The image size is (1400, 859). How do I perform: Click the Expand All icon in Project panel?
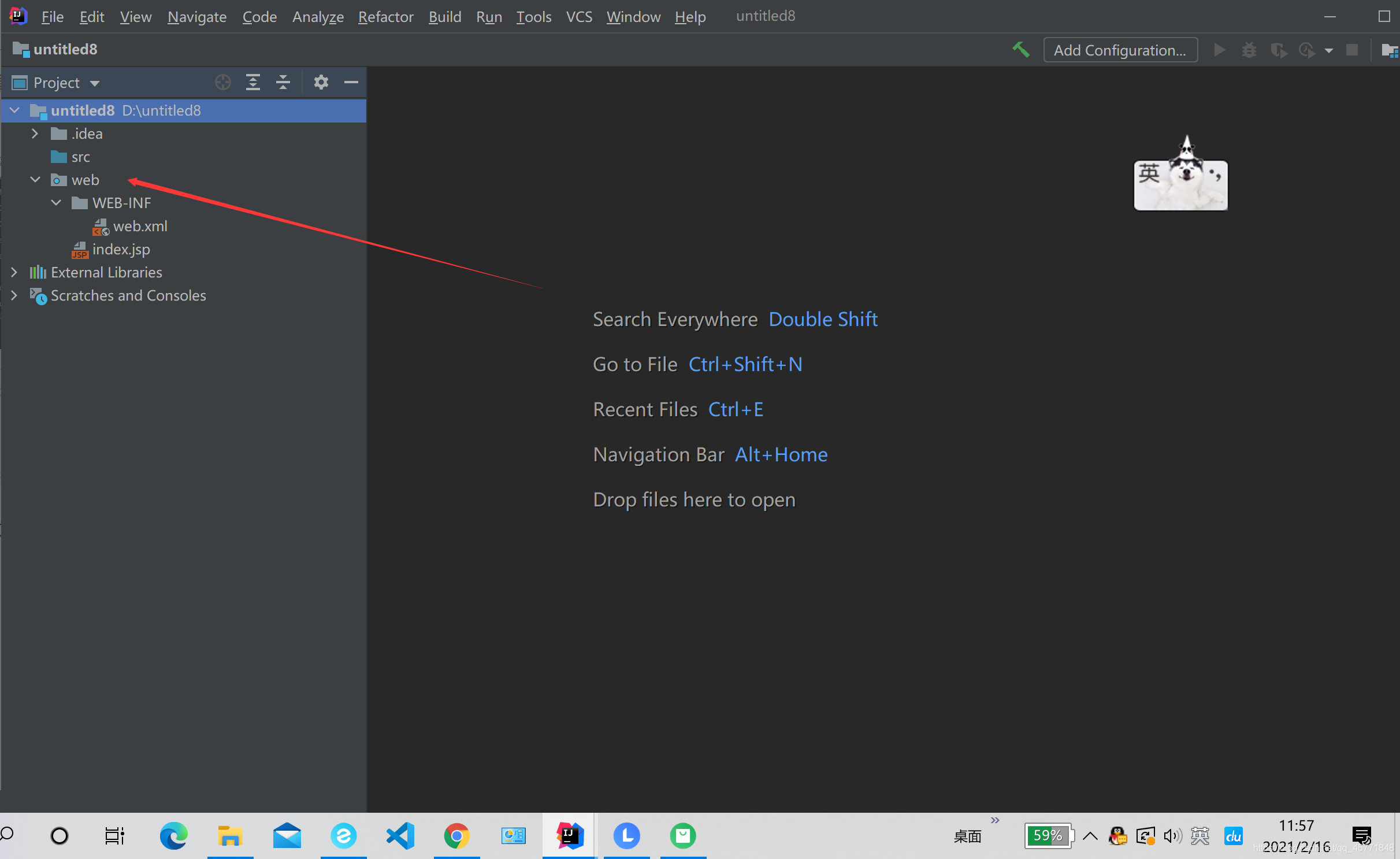(252, 83)
